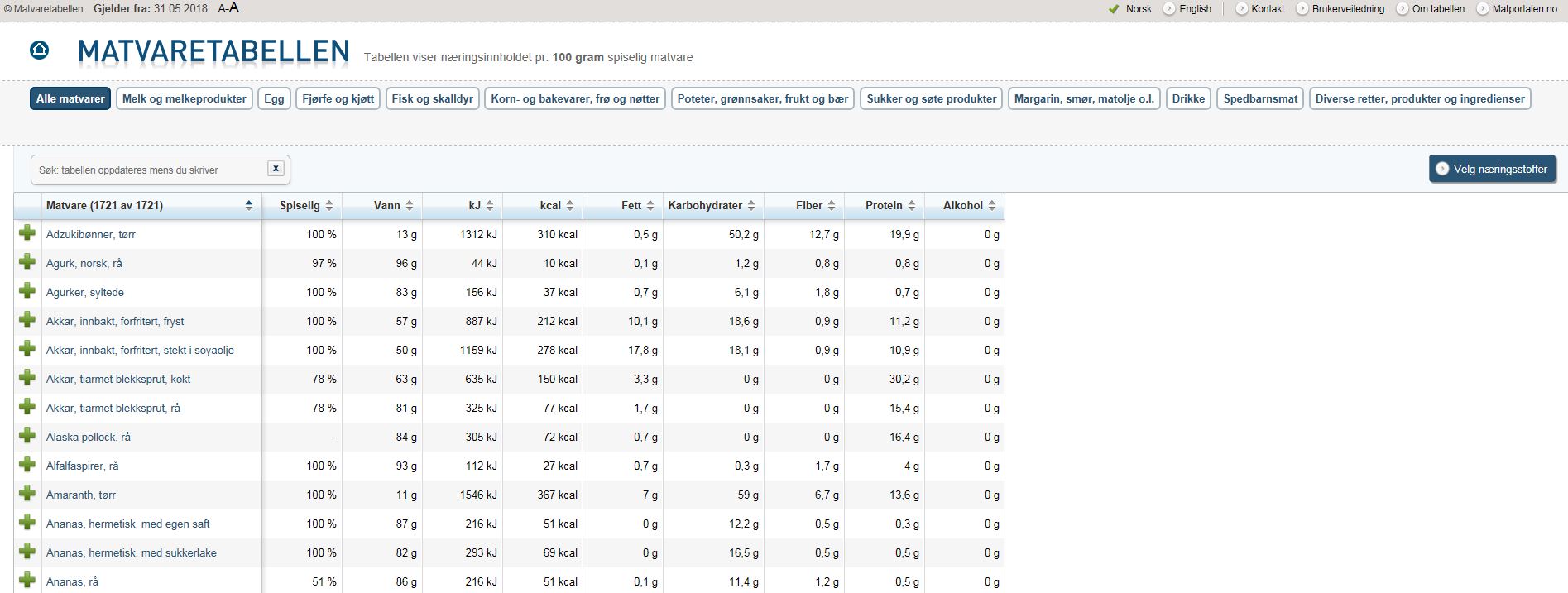This screenshot has width=1568, height=593.
Task: Clear search field with the x button
Action: click(276, 169)
